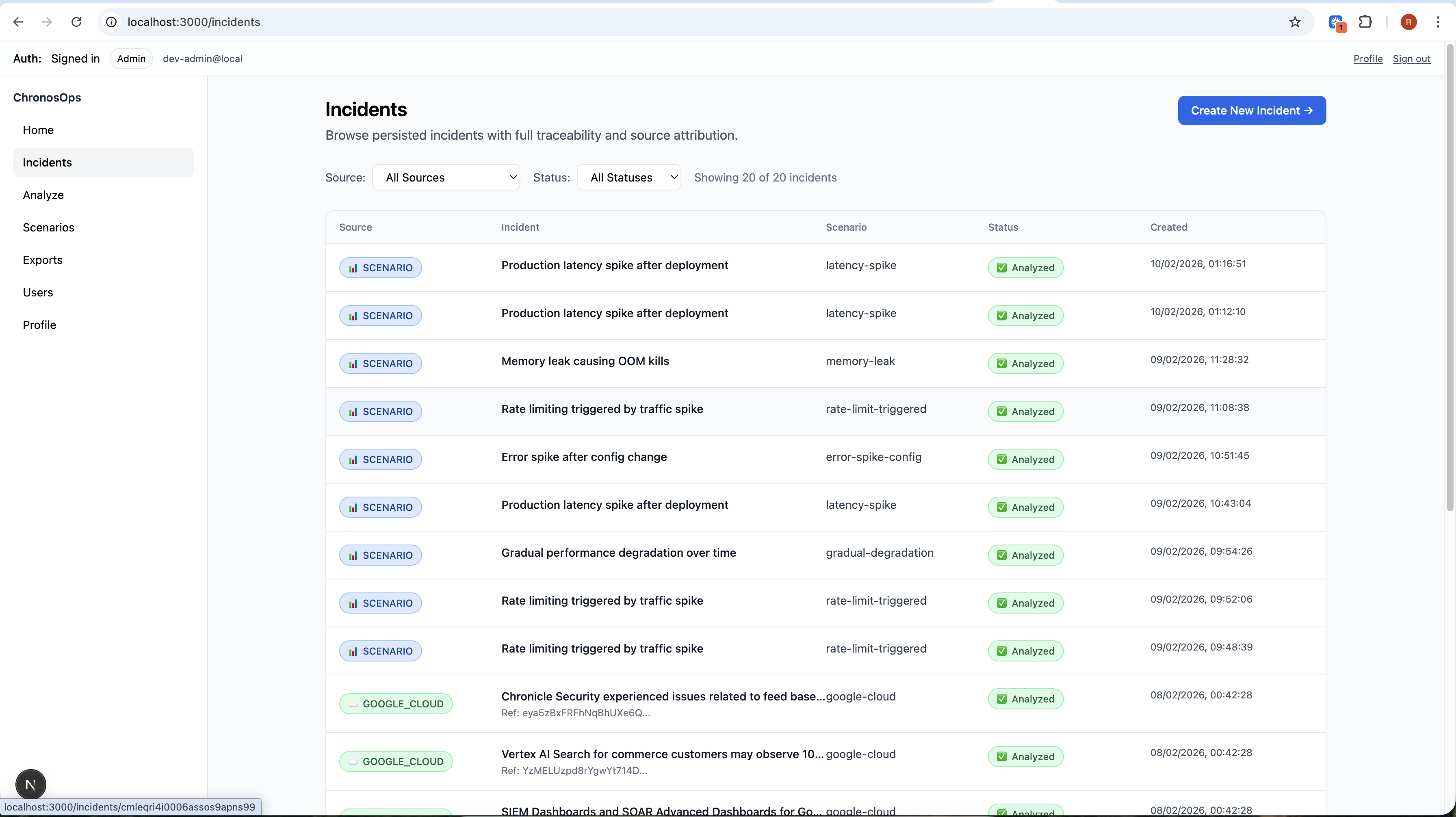Reload the page with the refresh icon
The height and width of the screenshot is (817, 1456).
(76, 22)
